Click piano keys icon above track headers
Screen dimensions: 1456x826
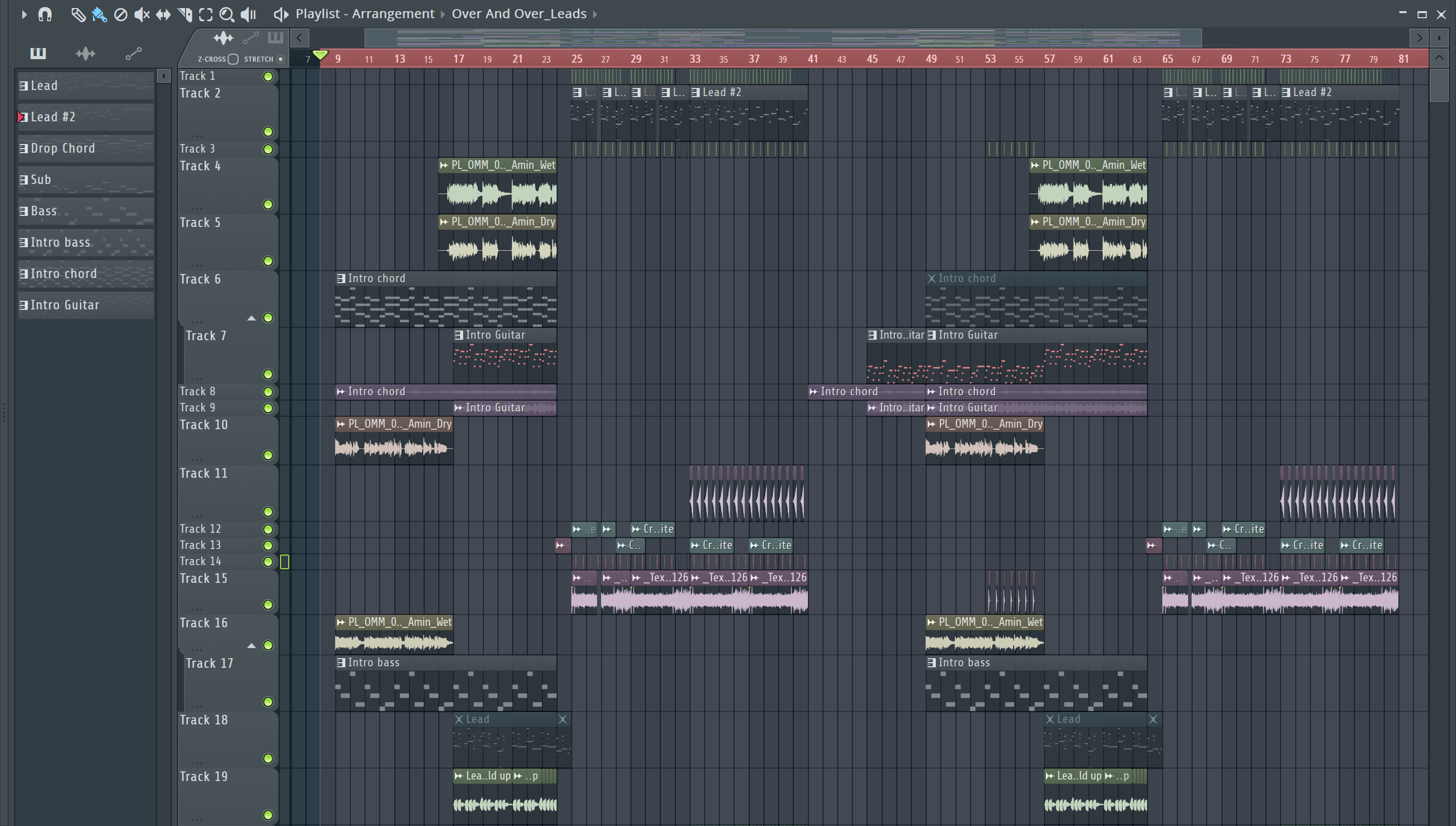(275, 38)
